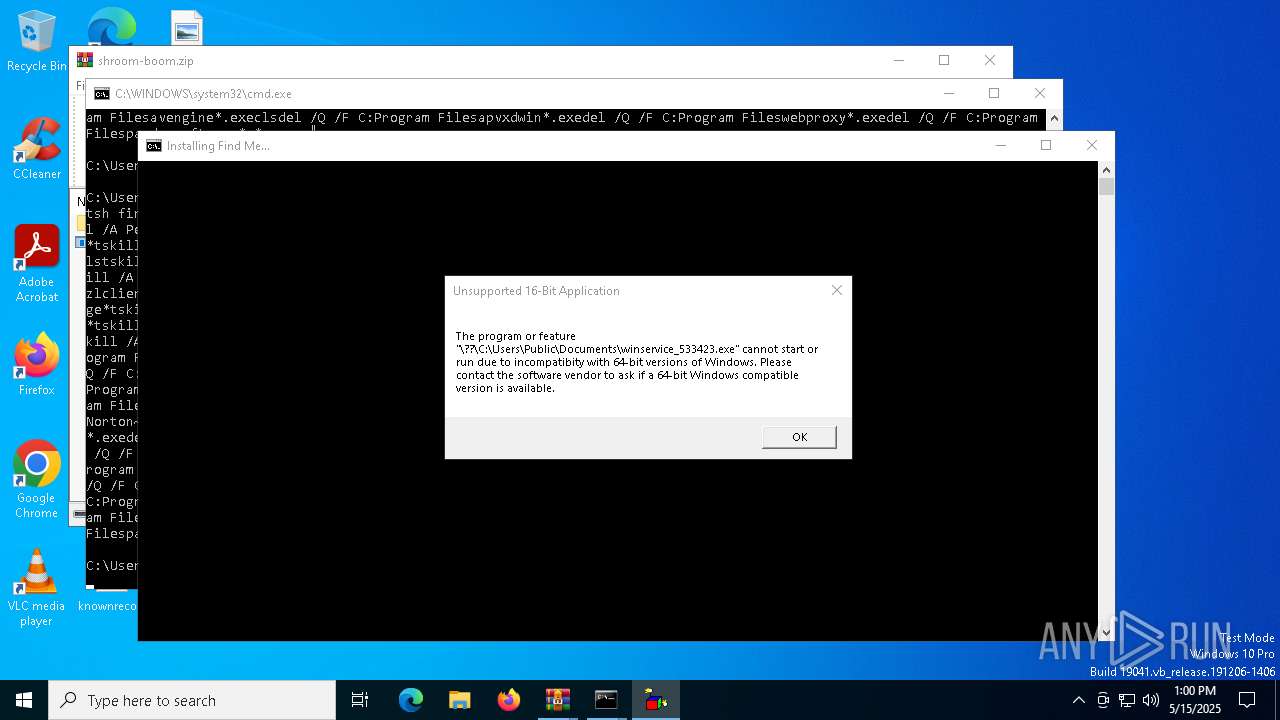The image size is (1280, 720).
Task: Open the tray icon next to the network icon
Action: click(x=1103, y=700)
